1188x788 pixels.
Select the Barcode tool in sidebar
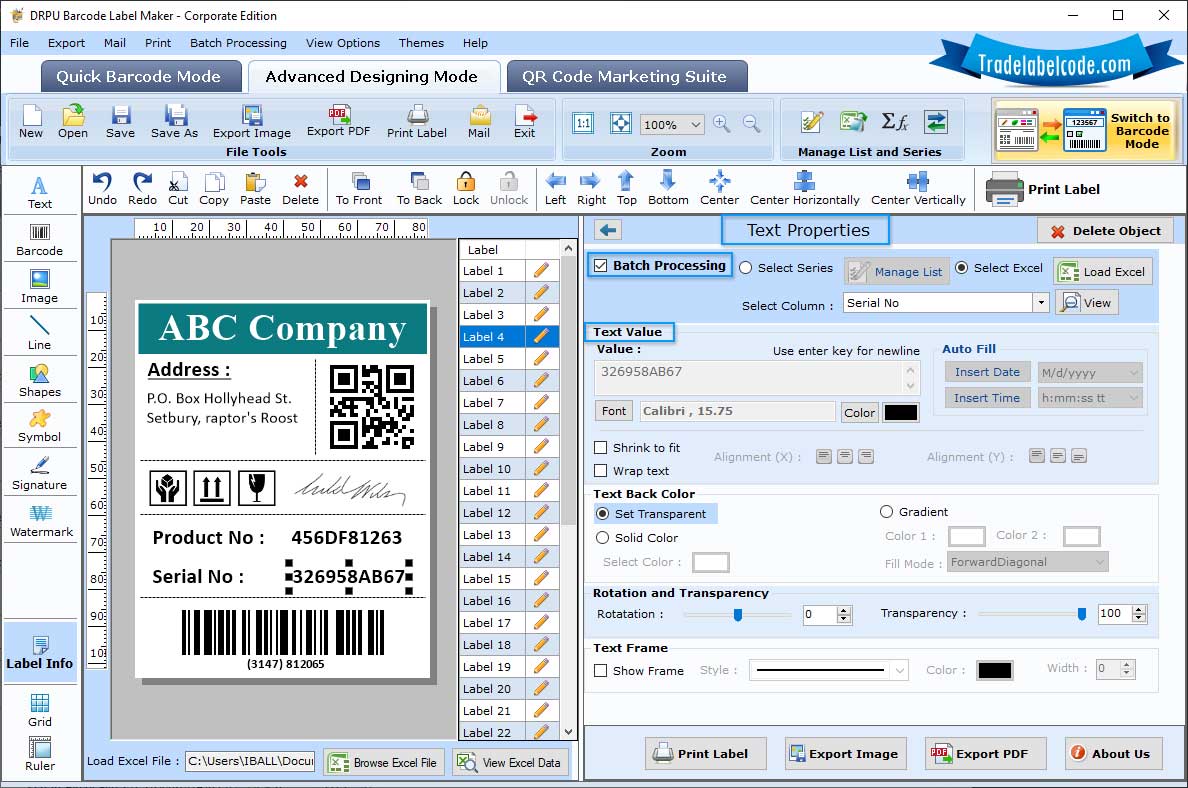pos(39,240)
